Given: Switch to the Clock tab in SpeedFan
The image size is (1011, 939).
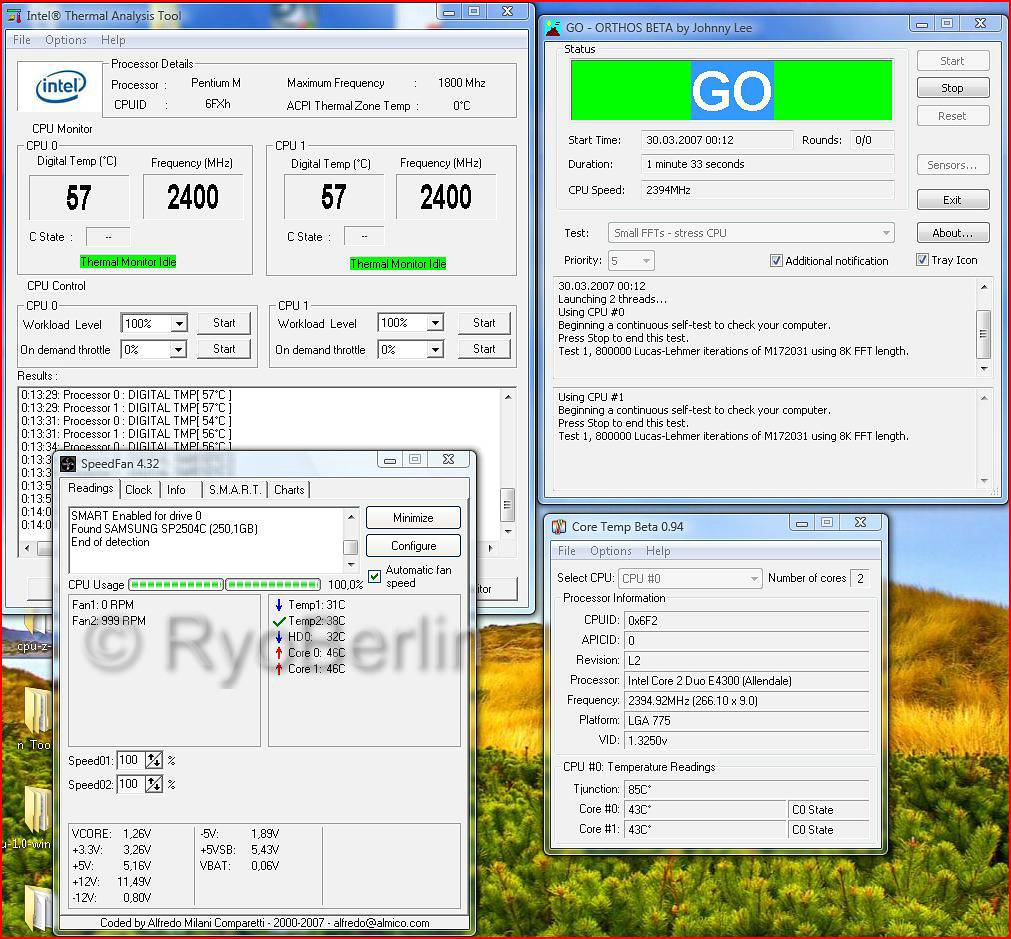Looking at the screenshot, I should [x=139, y=489].
